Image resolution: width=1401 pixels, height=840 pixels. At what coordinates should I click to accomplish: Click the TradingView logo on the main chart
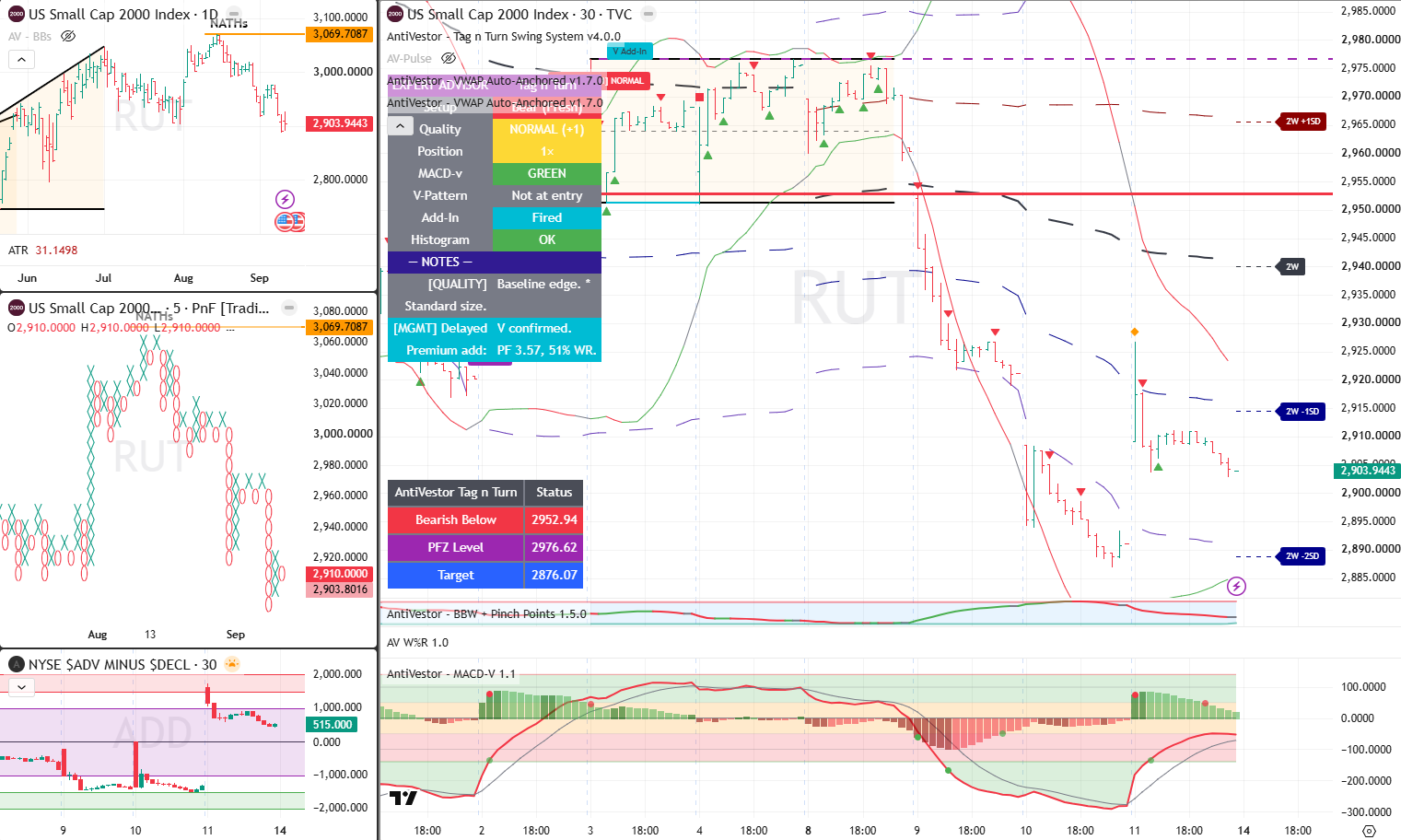[403, 798]
